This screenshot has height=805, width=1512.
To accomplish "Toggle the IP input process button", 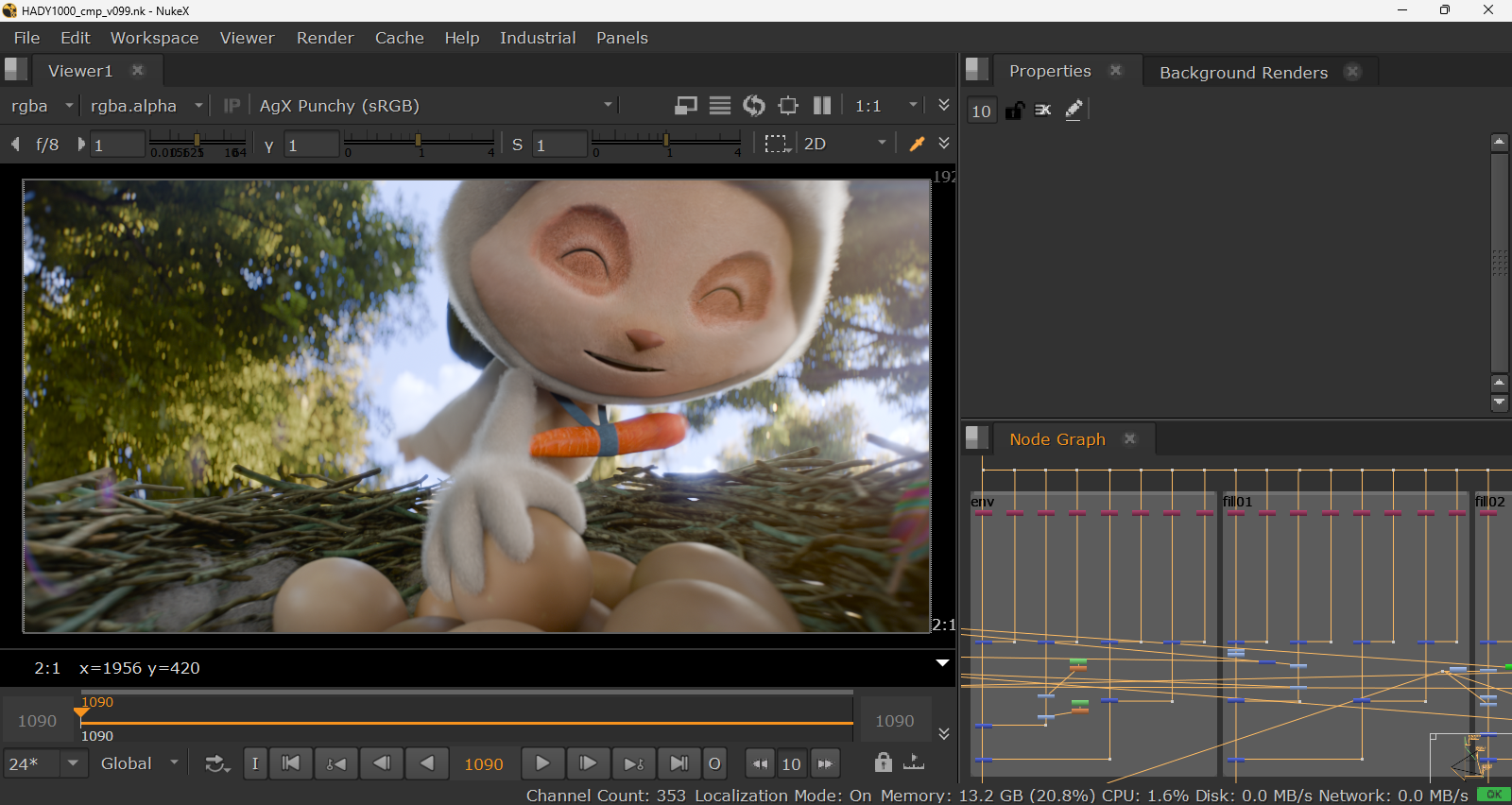I will pos(232,106).
